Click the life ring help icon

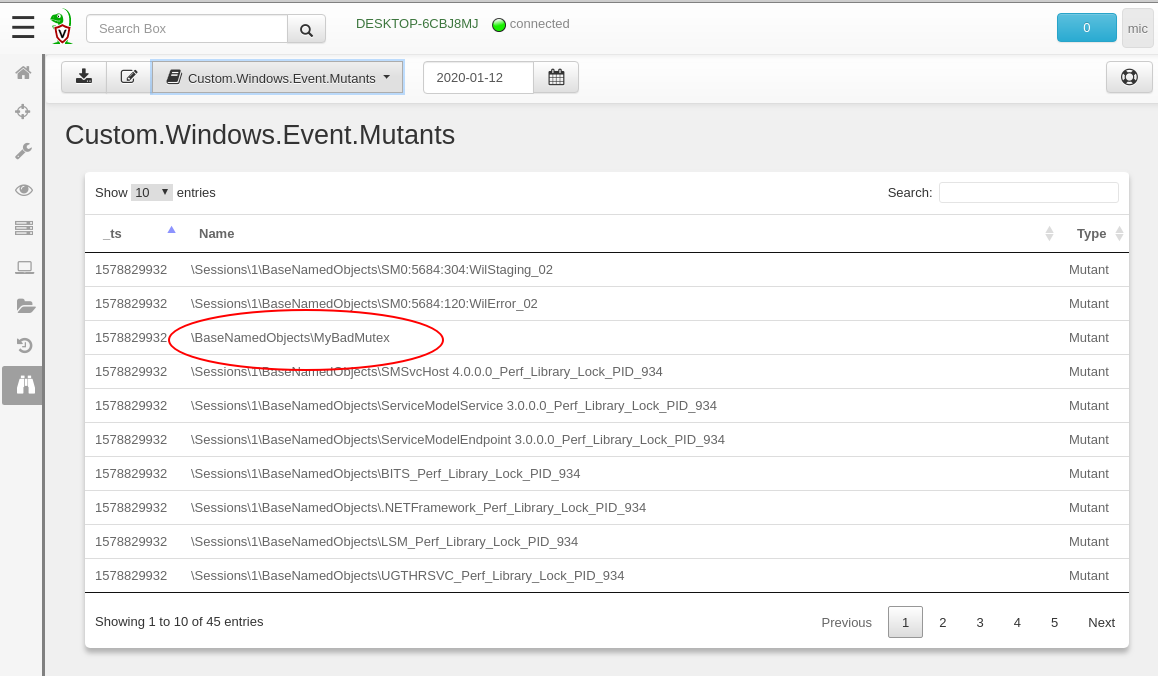tap(1129, 77)
